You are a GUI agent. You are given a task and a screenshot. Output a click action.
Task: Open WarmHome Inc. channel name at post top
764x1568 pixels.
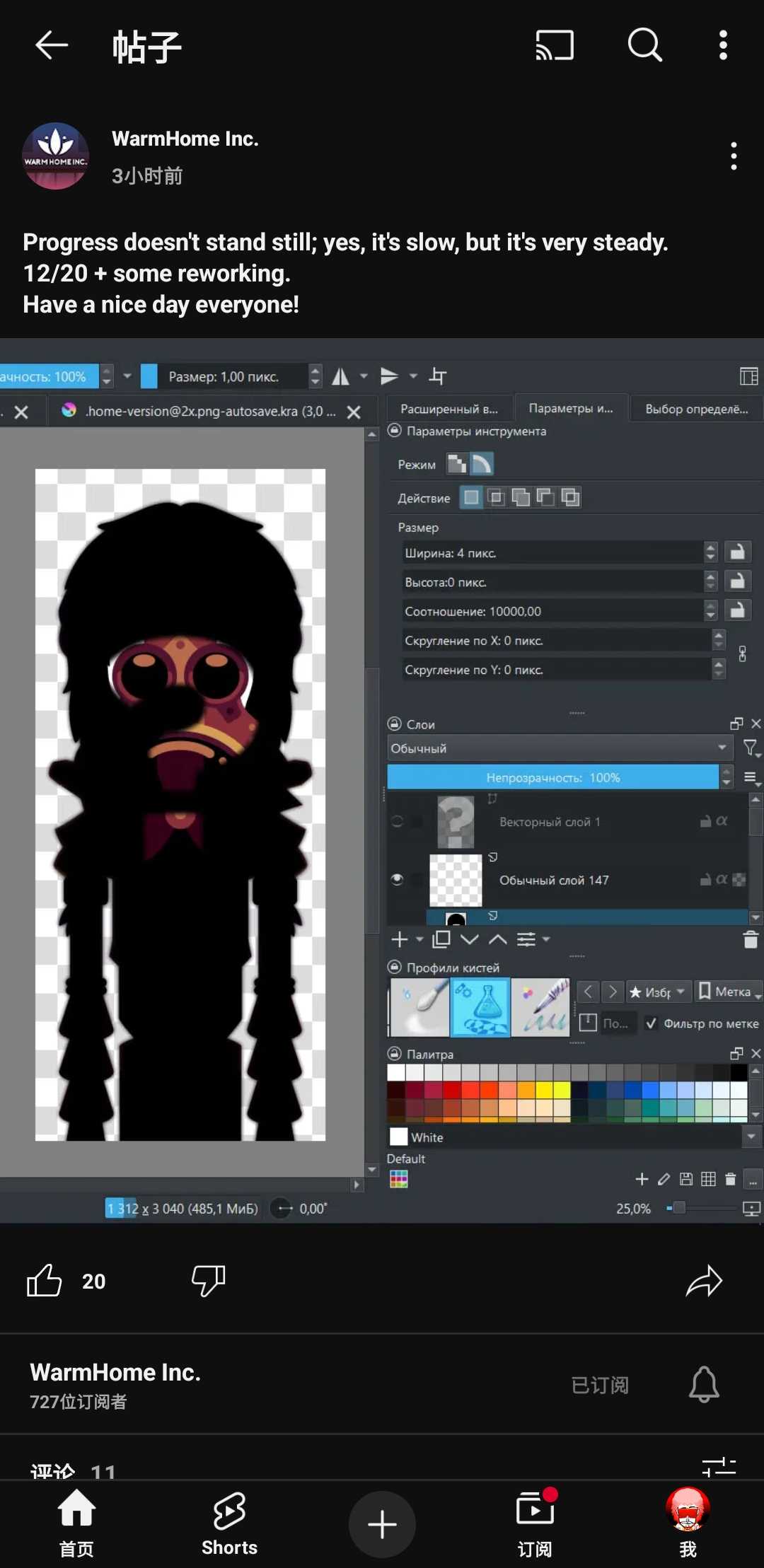(185, 139)
